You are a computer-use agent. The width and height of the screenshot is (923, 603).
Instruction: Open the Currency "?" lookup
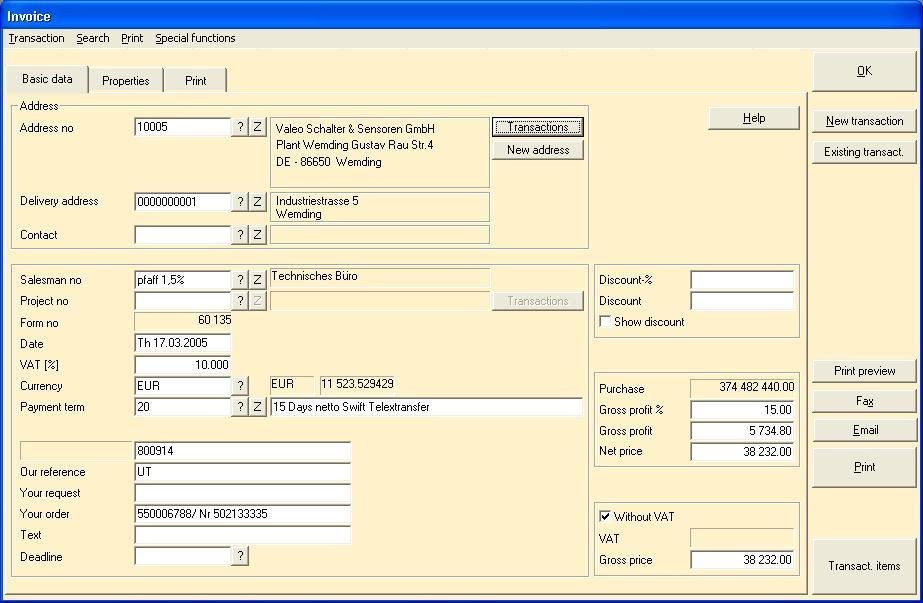pos(241,385)
